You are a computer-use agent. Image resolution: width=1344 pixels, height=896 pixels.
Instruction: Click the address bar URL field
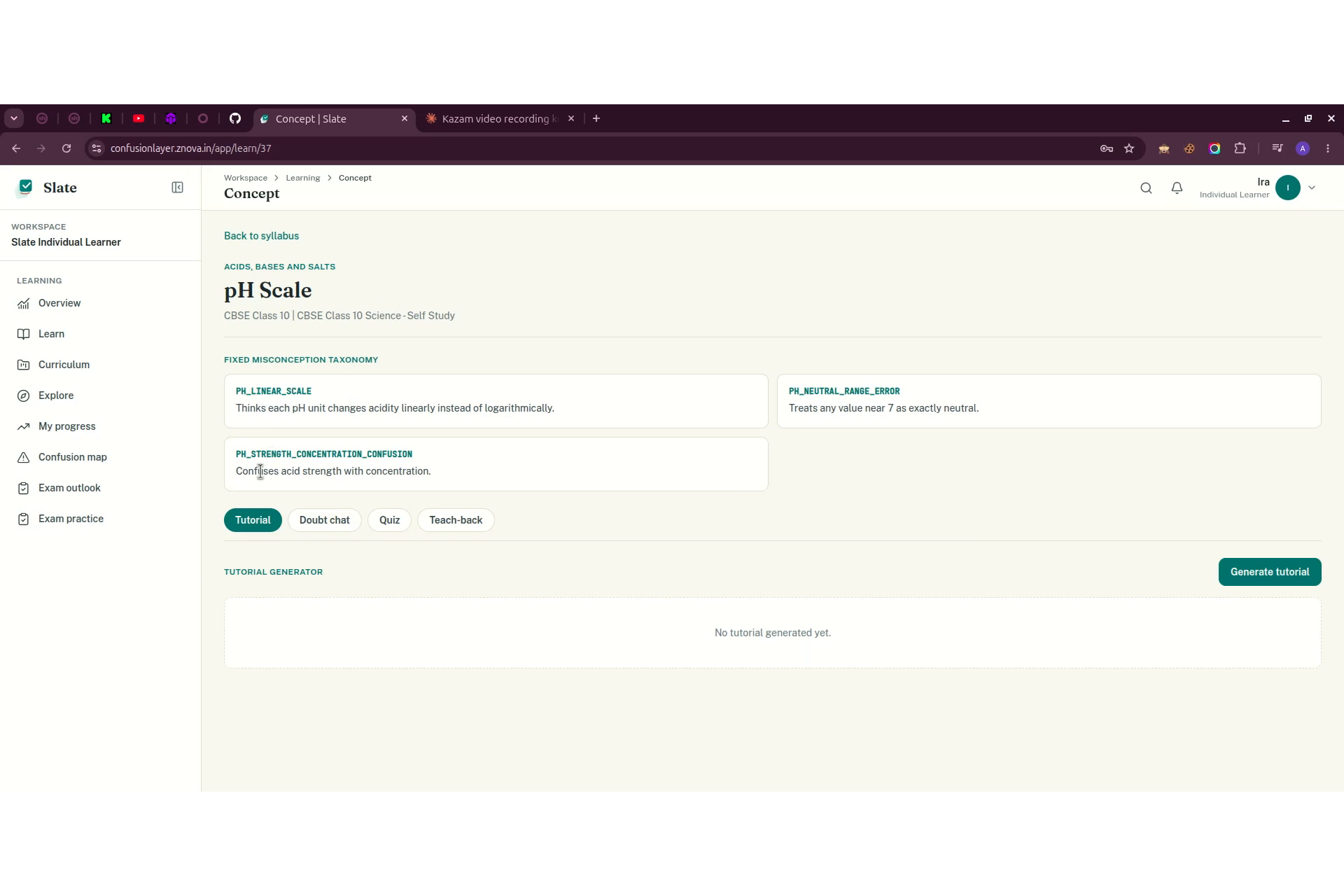(595, 148)
